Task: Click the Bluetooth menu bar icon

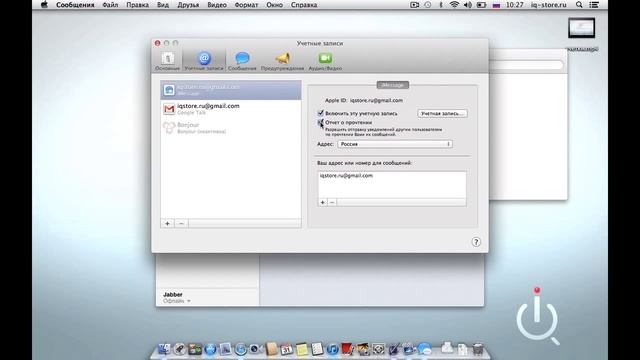Action: [x=441, y=5]
